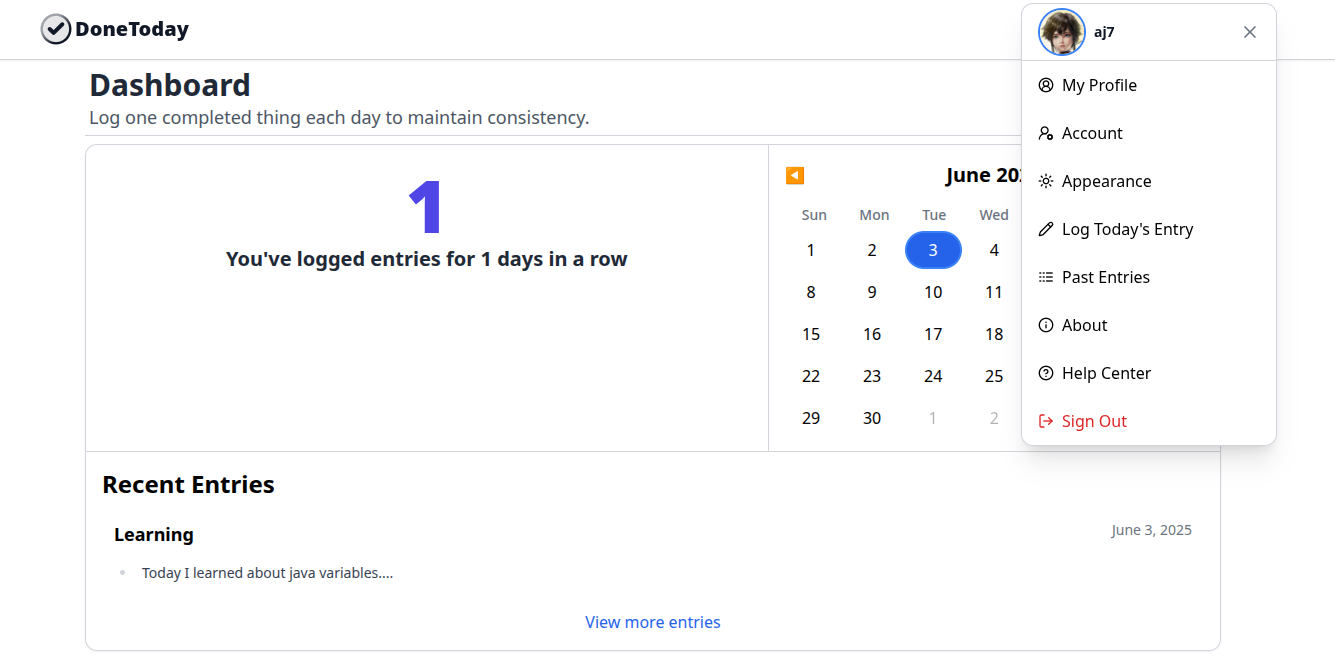The image size is (1335, 669).
Task: Open the My Profile menu item
Action: tap(1099, 85)
